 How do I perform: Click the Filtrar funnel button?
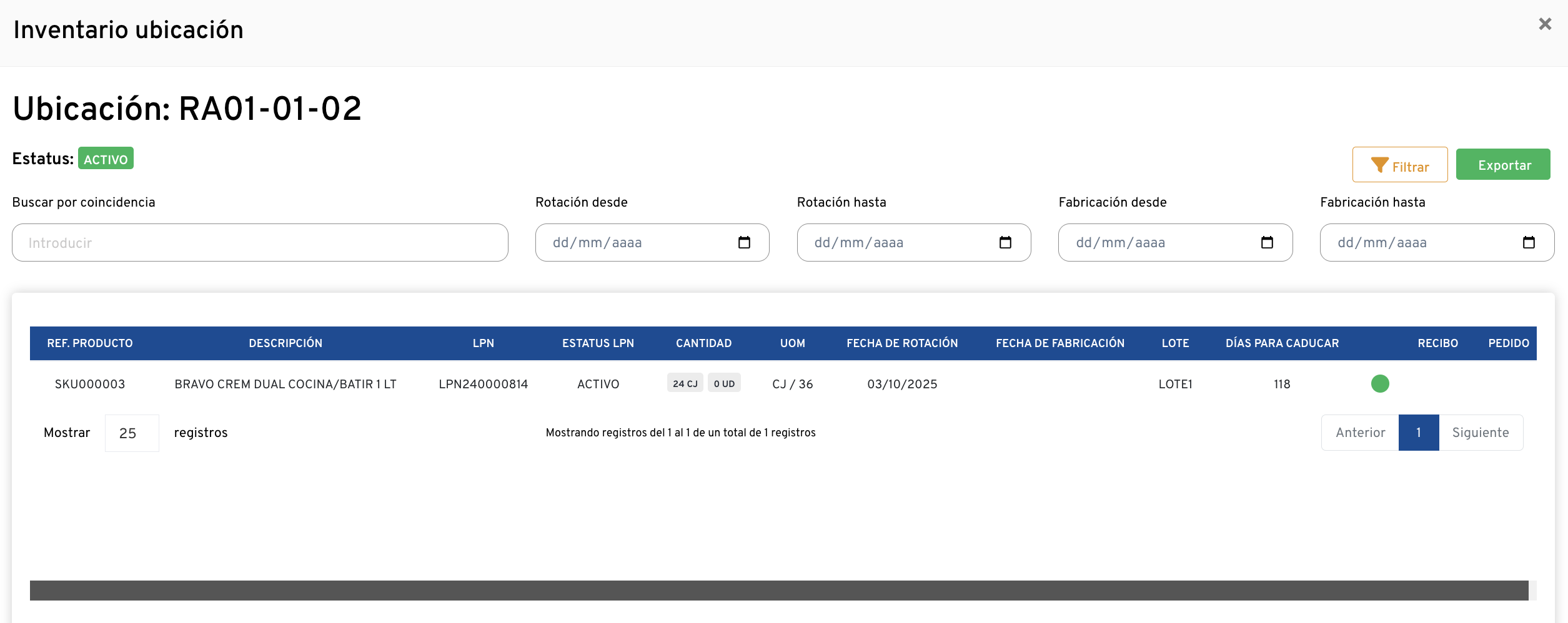click(1399, 165)
